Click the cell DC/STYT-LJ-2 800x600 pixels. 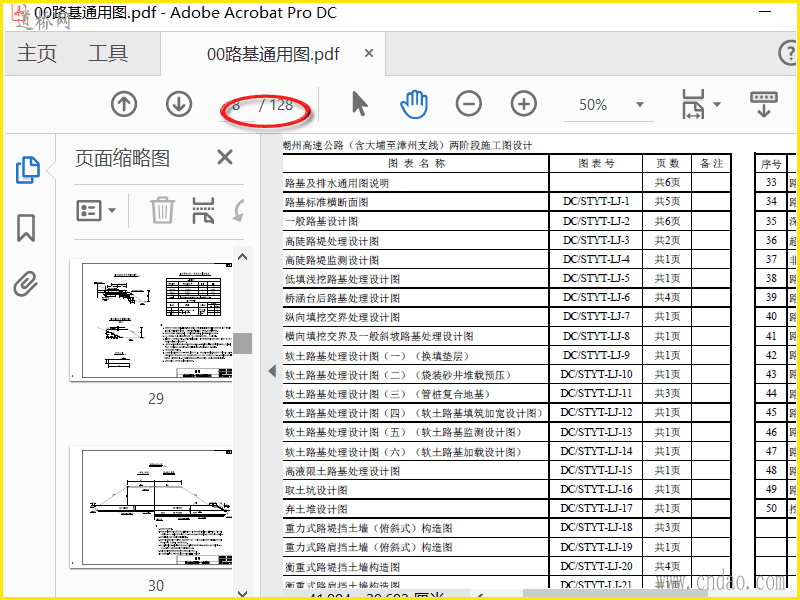[596, 221]
